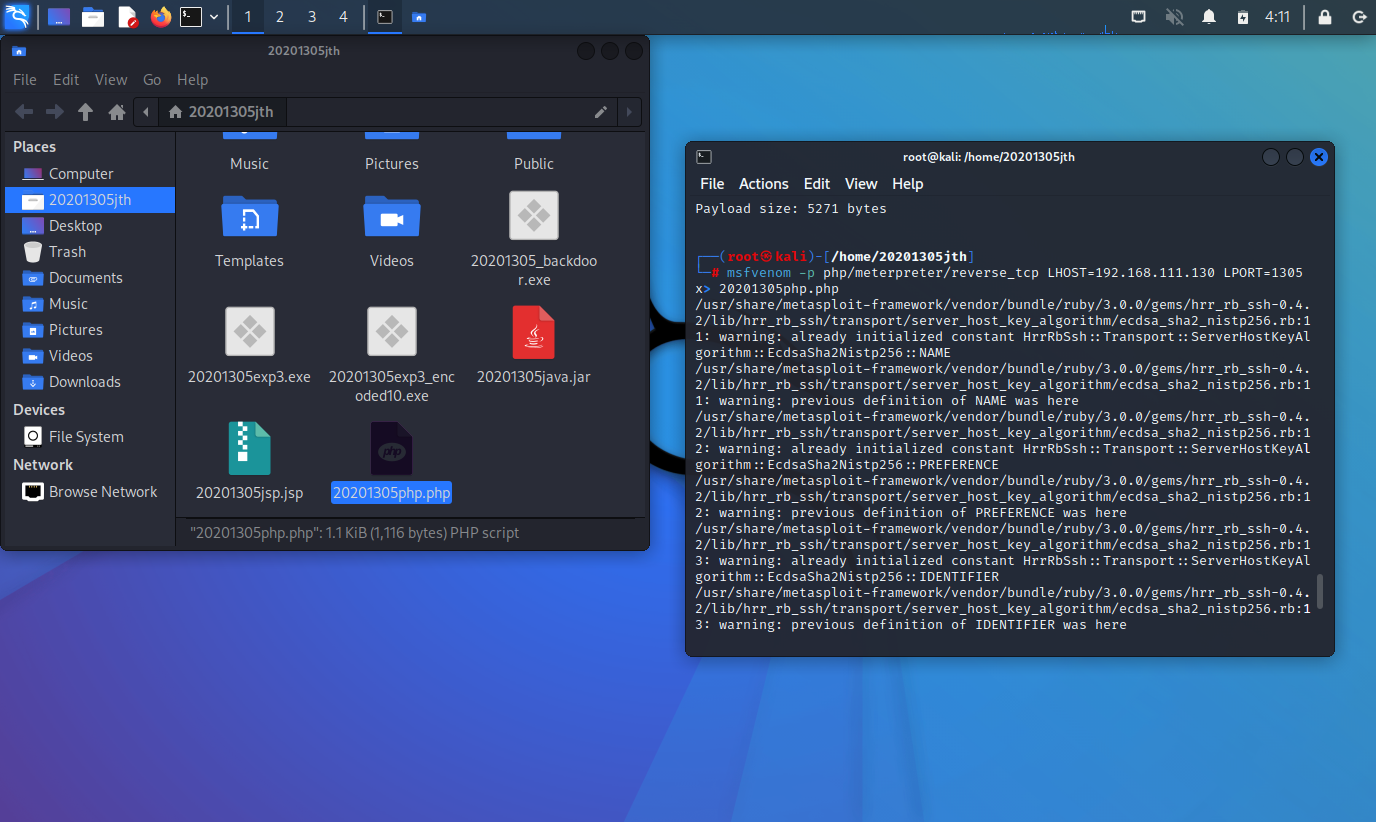Screen dimensions: 1376x822
Task: Toggle the muted volume tray icon
Action: [x=1174, y=17]
